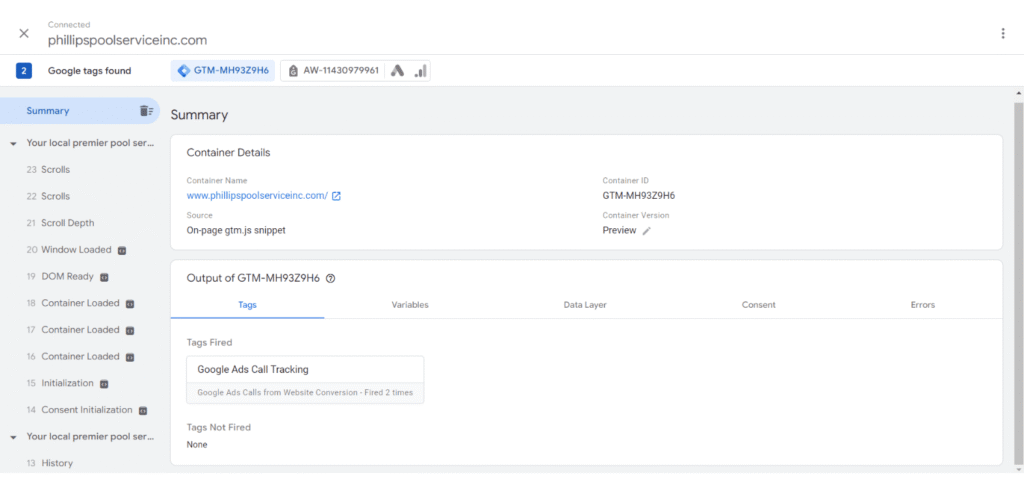Click the vertical page scrollbar
The width and height of the screenshot is (1024, 487).
1018,282
